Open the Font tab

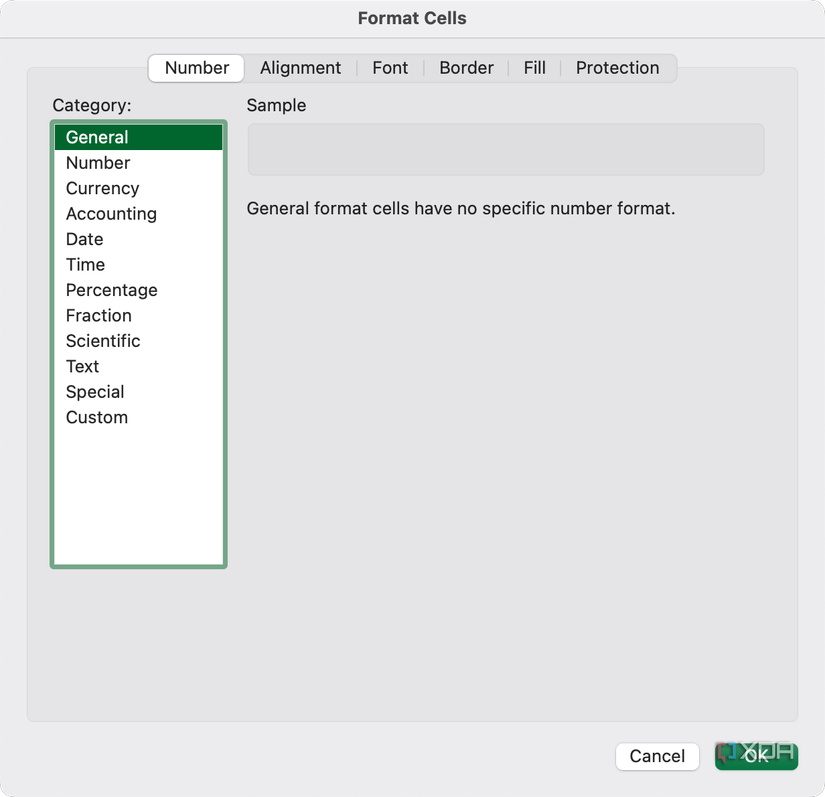click(x=390, y=68)
